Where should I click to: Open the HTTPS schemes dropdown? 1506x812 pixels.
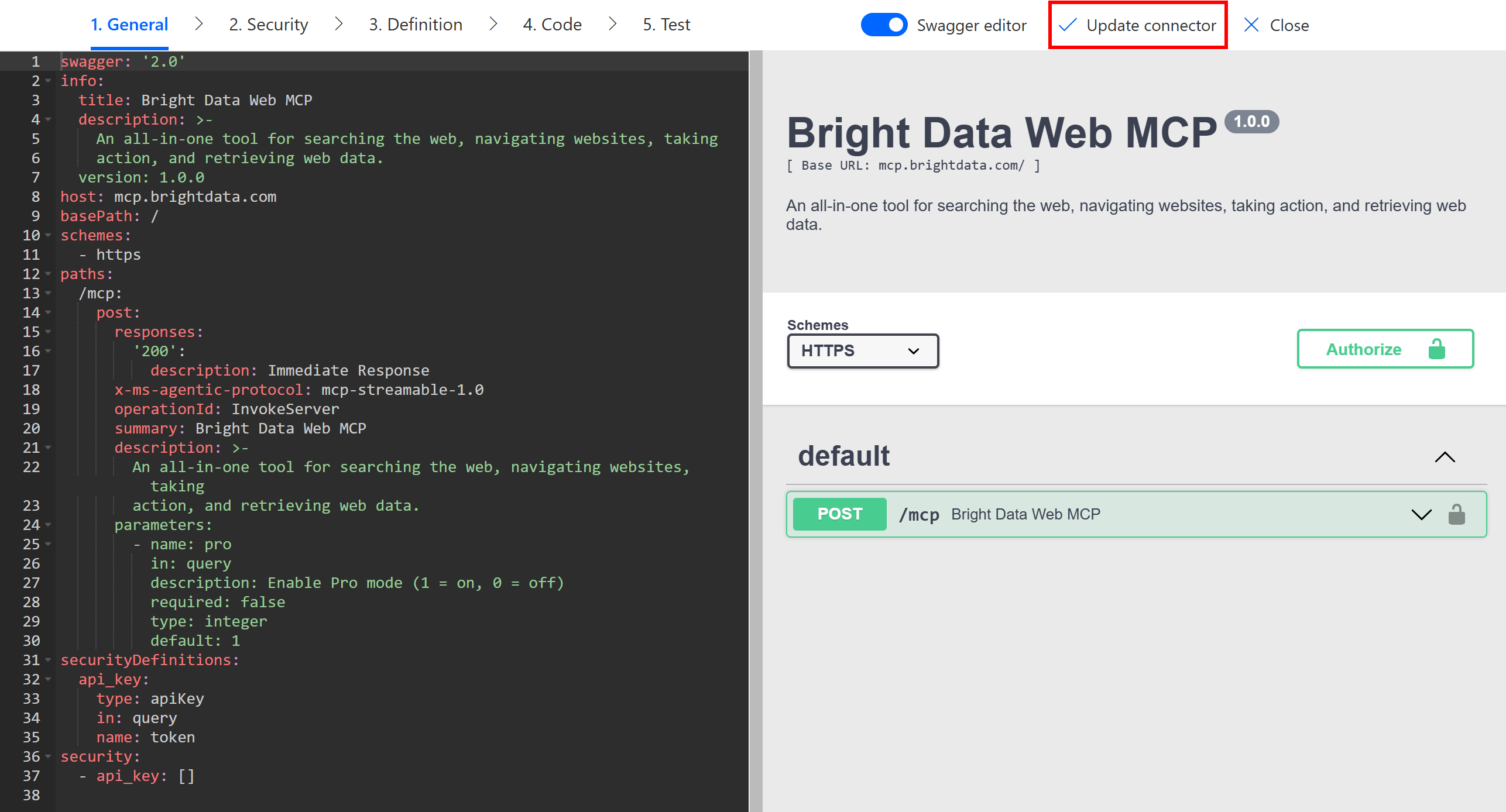tap(863, 351)
